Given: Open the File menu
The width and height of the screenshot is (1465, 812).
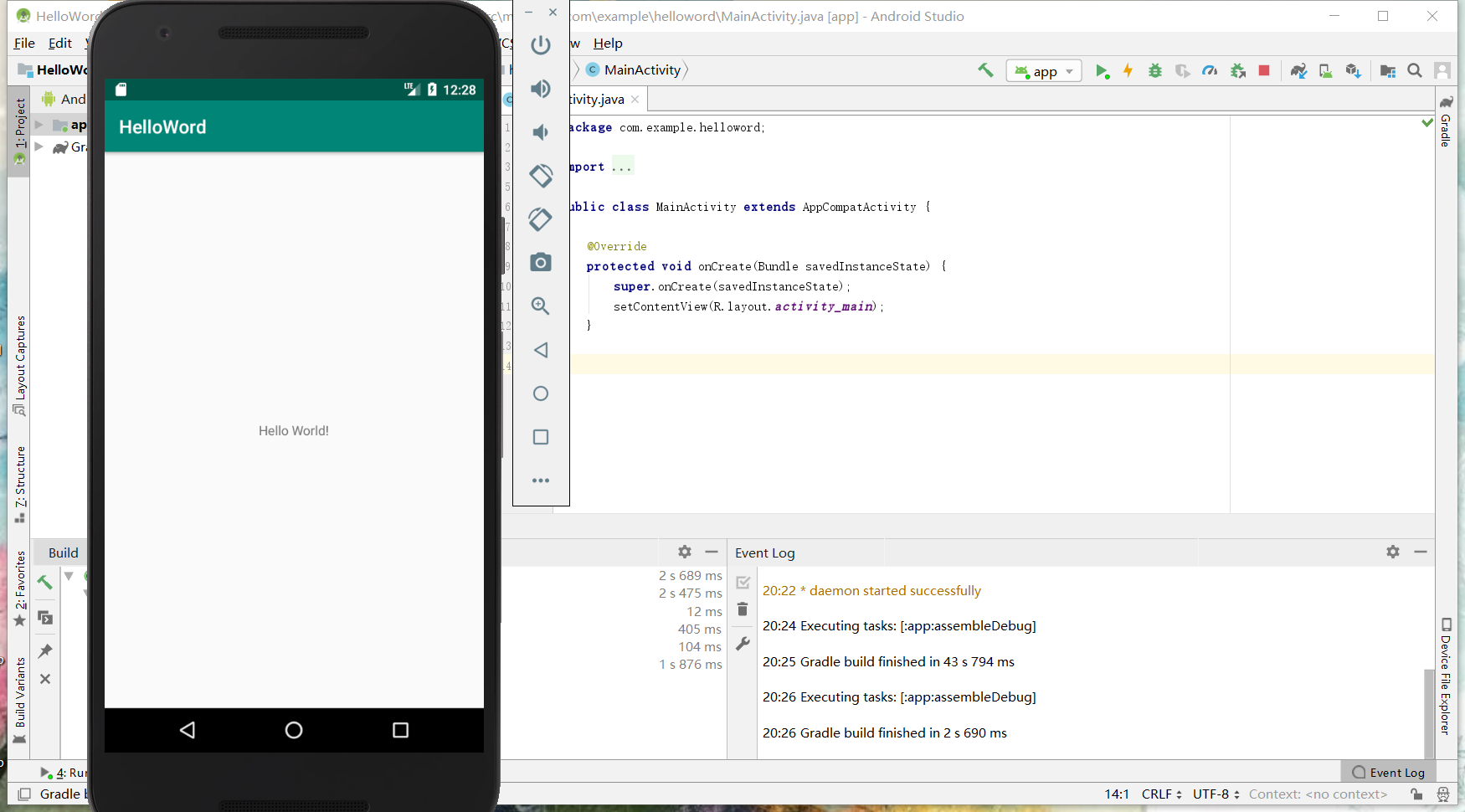Looking at the screenshot, I should coord(24,44).
